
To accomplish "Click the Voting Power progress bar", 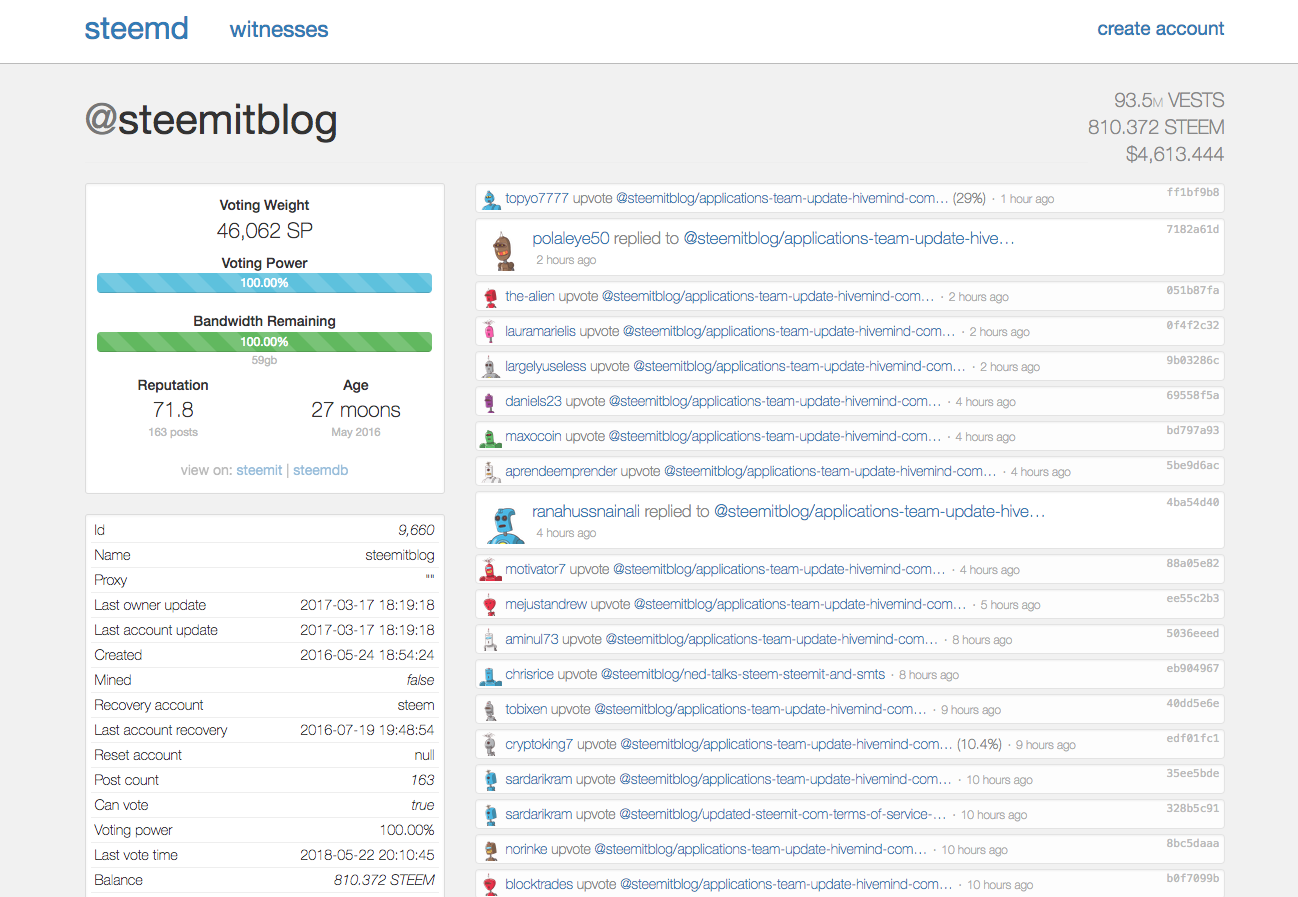I will tap(264, 283).
